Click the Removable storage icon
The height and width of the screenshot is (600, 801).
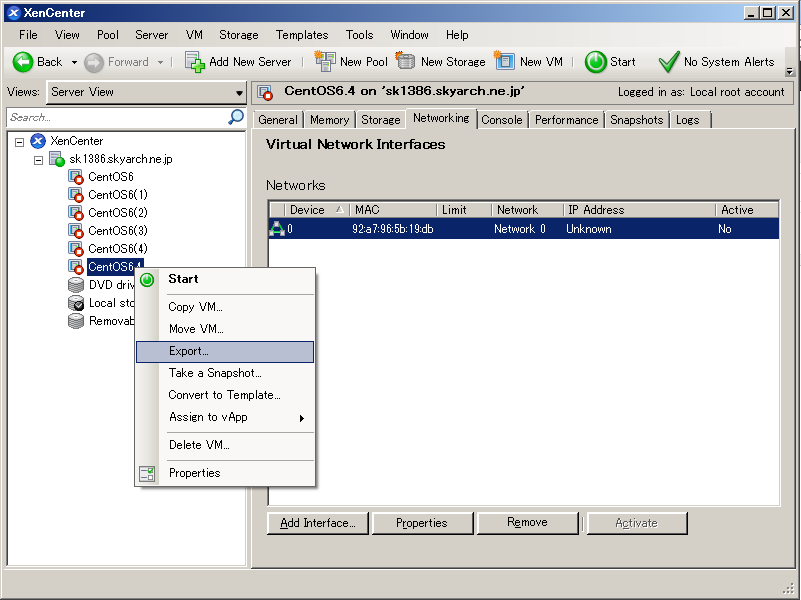76,321
